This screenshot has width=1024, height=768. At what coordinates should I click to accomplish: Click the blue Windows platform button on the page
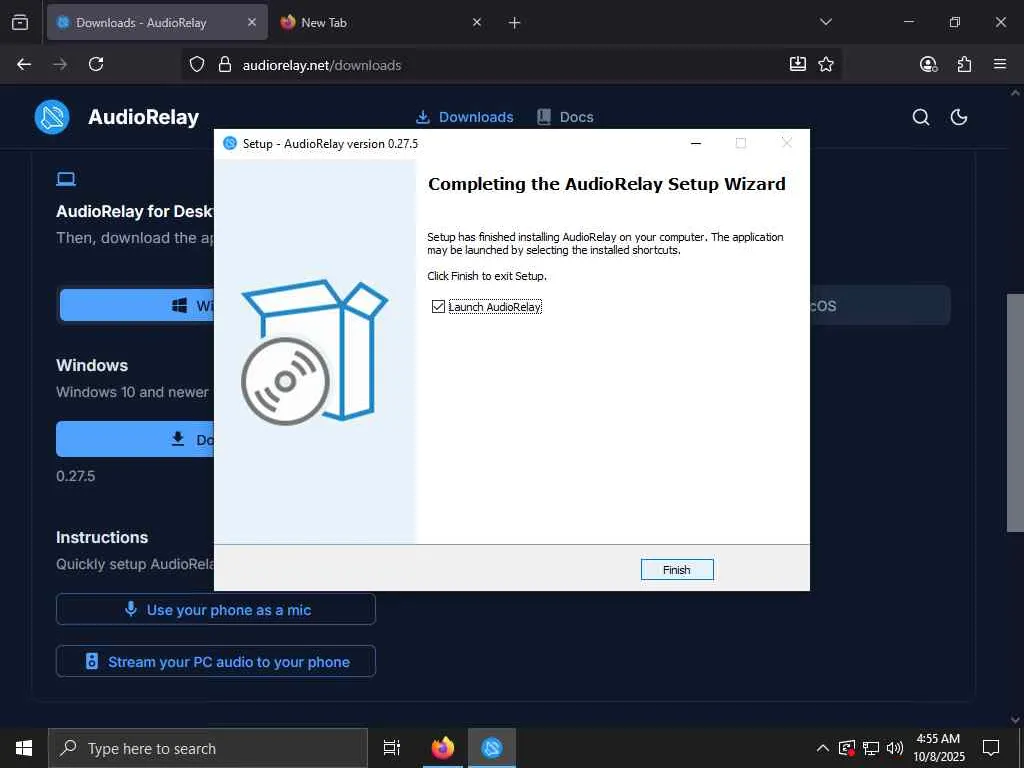(137, 305)
